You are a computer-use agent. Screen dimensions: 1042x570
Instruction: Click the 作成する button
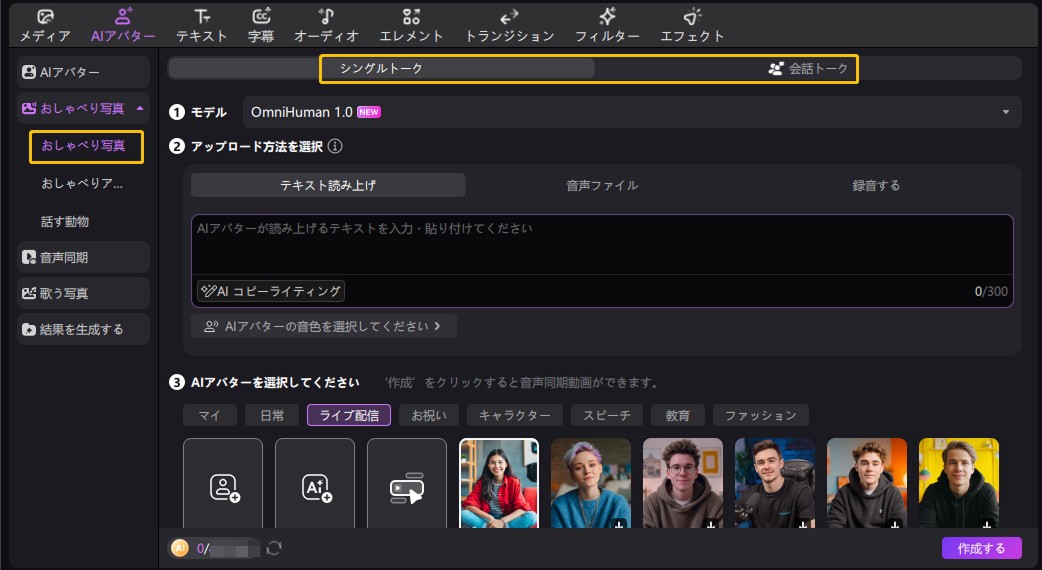click(981, 548)
